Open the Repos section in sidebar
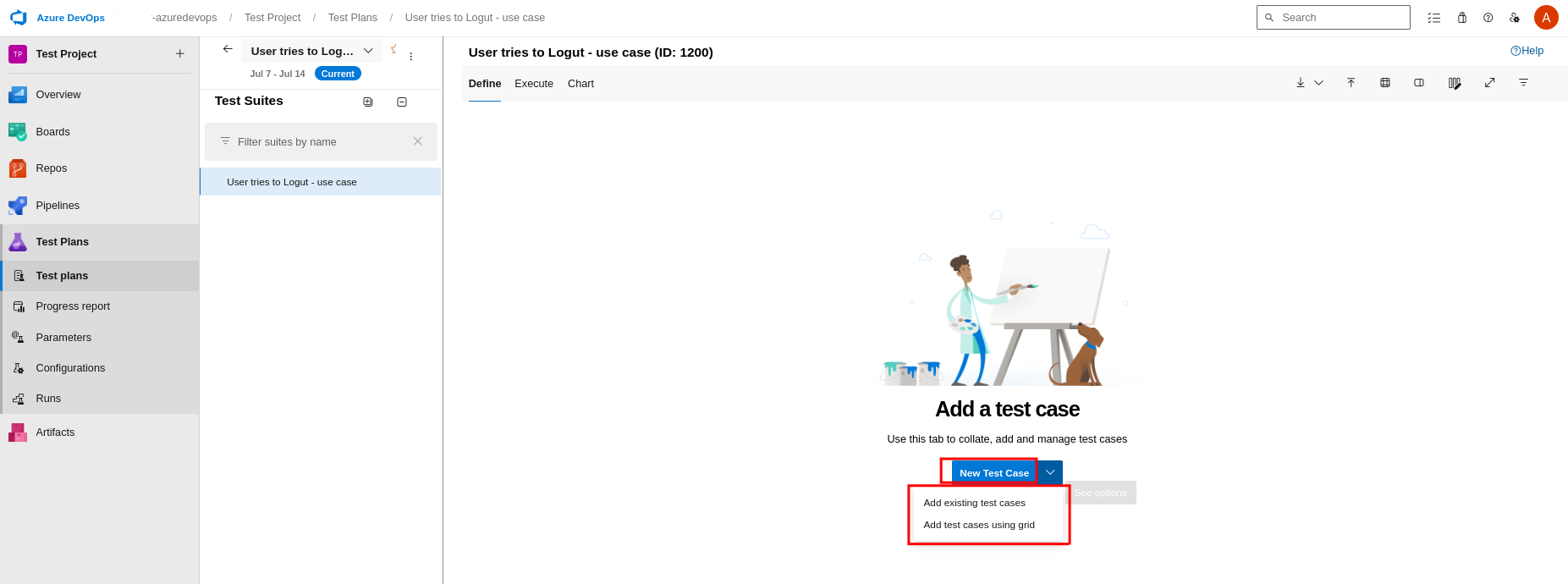This screenshot has height=584, width=1568. [51, 168]
